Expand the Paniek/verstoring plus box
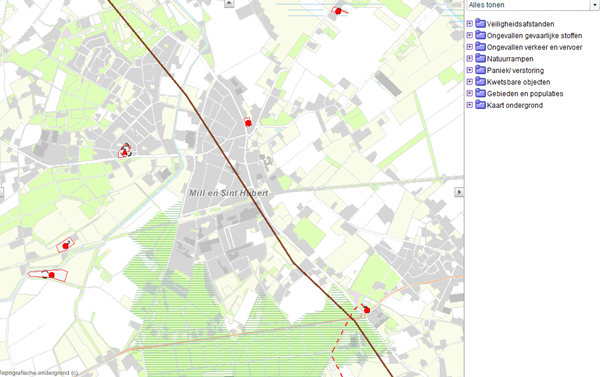Viewport: 600px width, 377px height. click(470, 70)
